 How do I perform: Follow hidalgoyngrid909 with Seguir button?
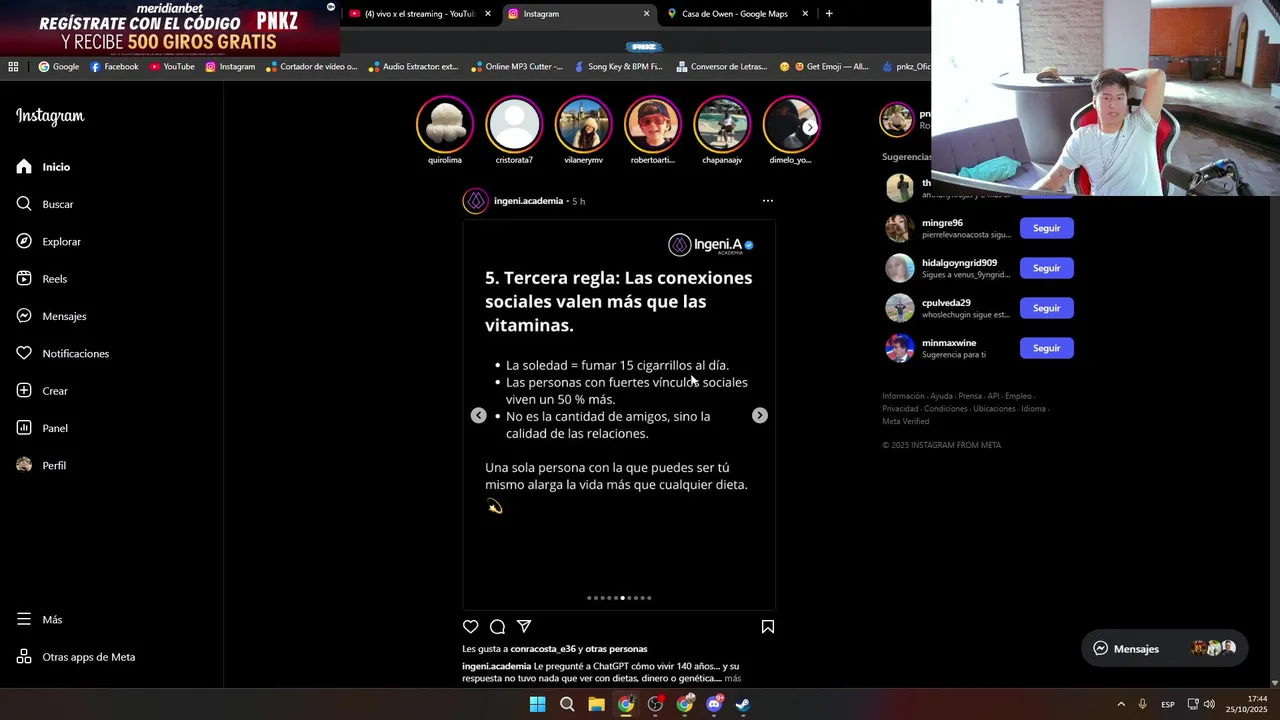tap(1046, 268)
